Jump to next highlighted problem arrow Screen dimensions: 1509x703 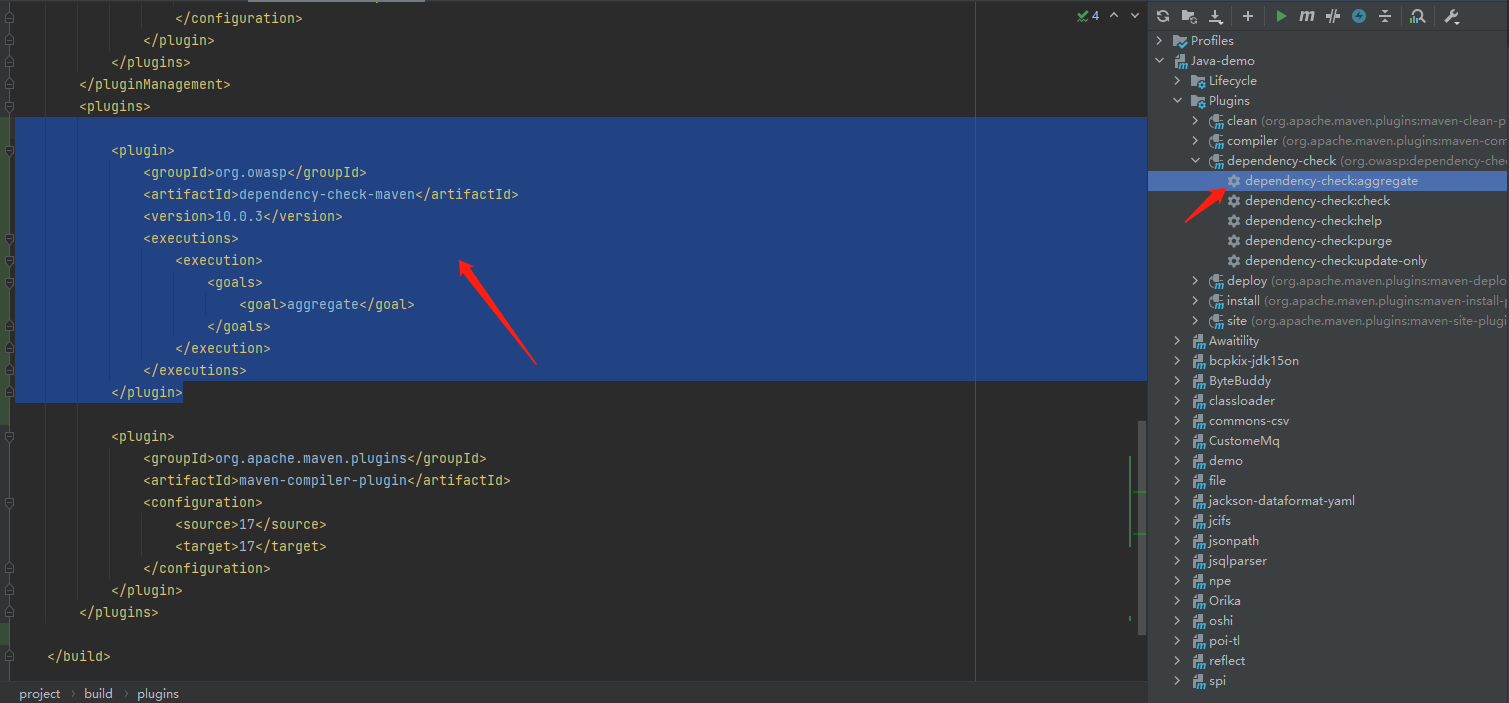click(x=1134, y=16)
